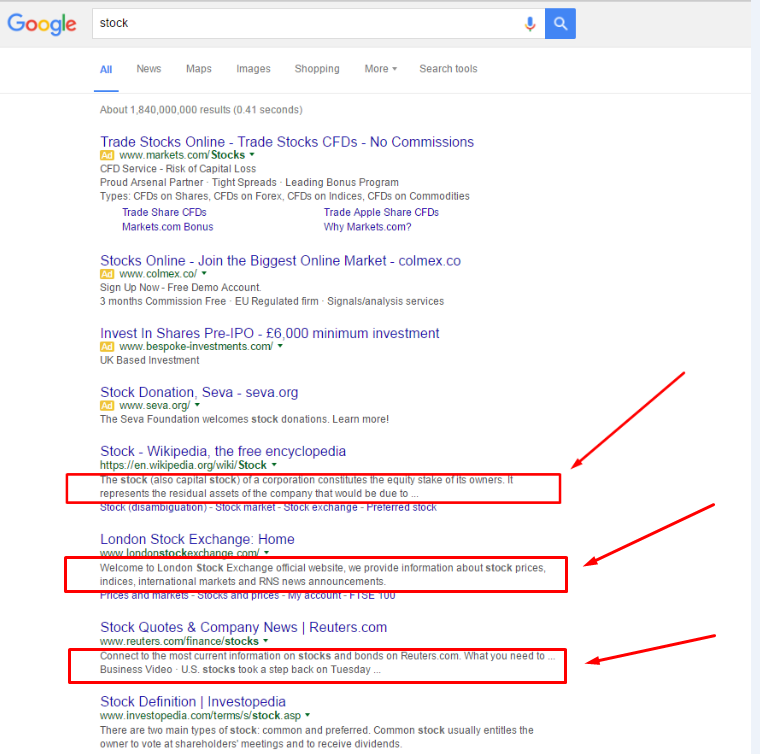The image size is (760, 754).
Task: Open 'Stock (disambiguation)' sublink
Action: coord(153,507)
